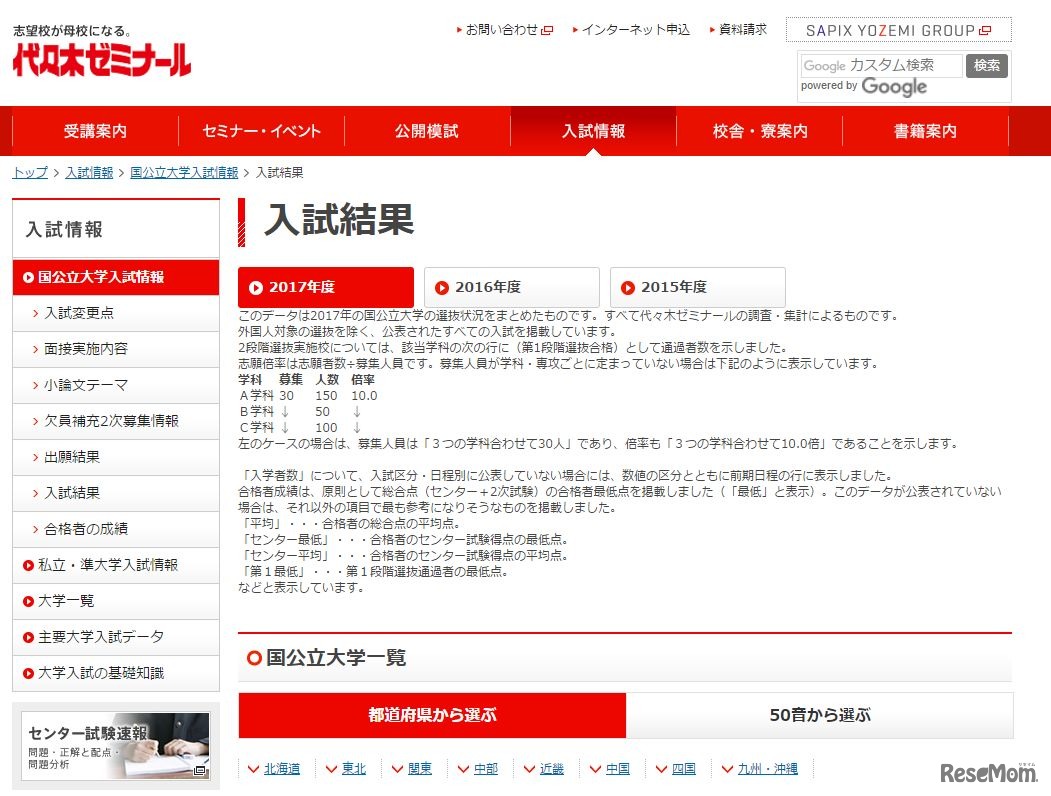Expand the 北海道 region dropdown

281,768
